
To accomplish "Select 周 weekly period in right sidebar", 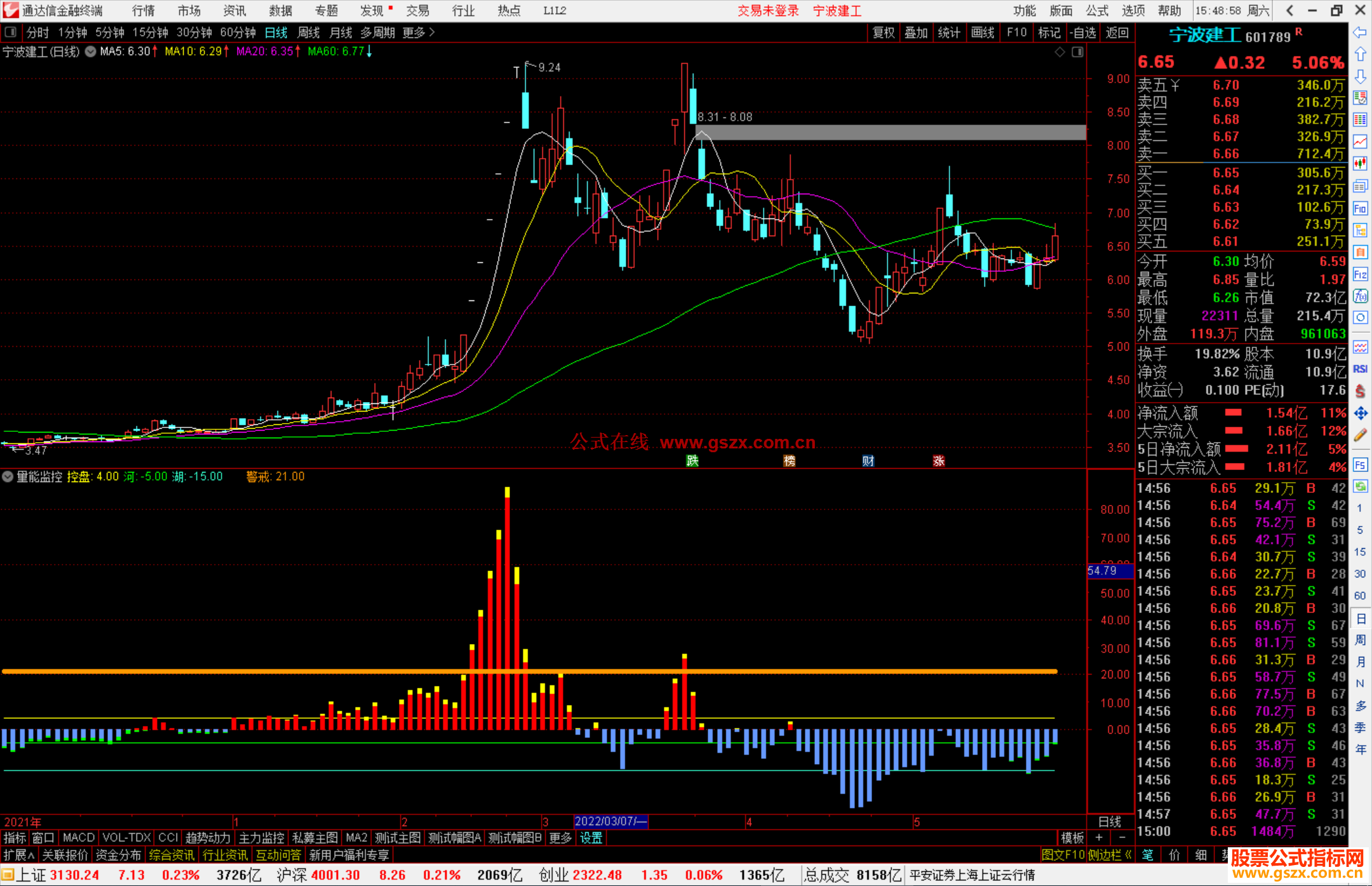I will (x=1360, y=640).
